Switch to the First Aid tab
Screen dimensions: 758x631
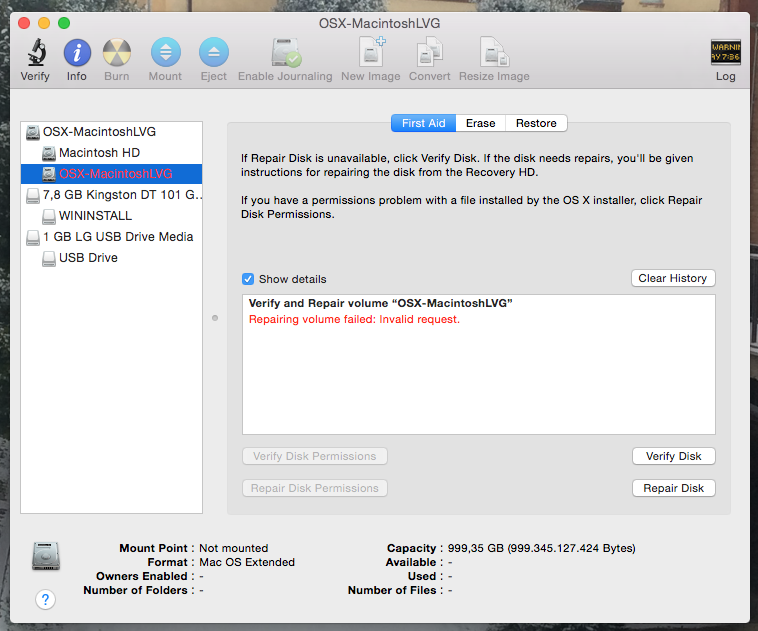click(x=423, y=123)
